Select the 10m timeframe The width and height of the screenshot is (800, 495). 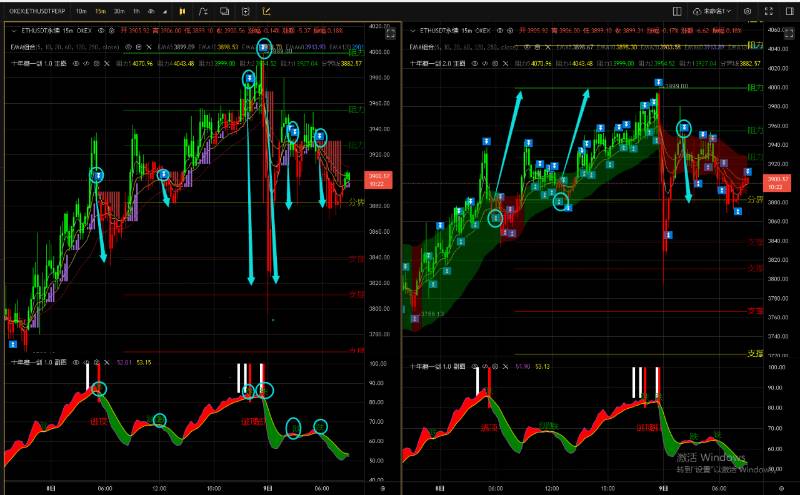[x=81, y=11]
